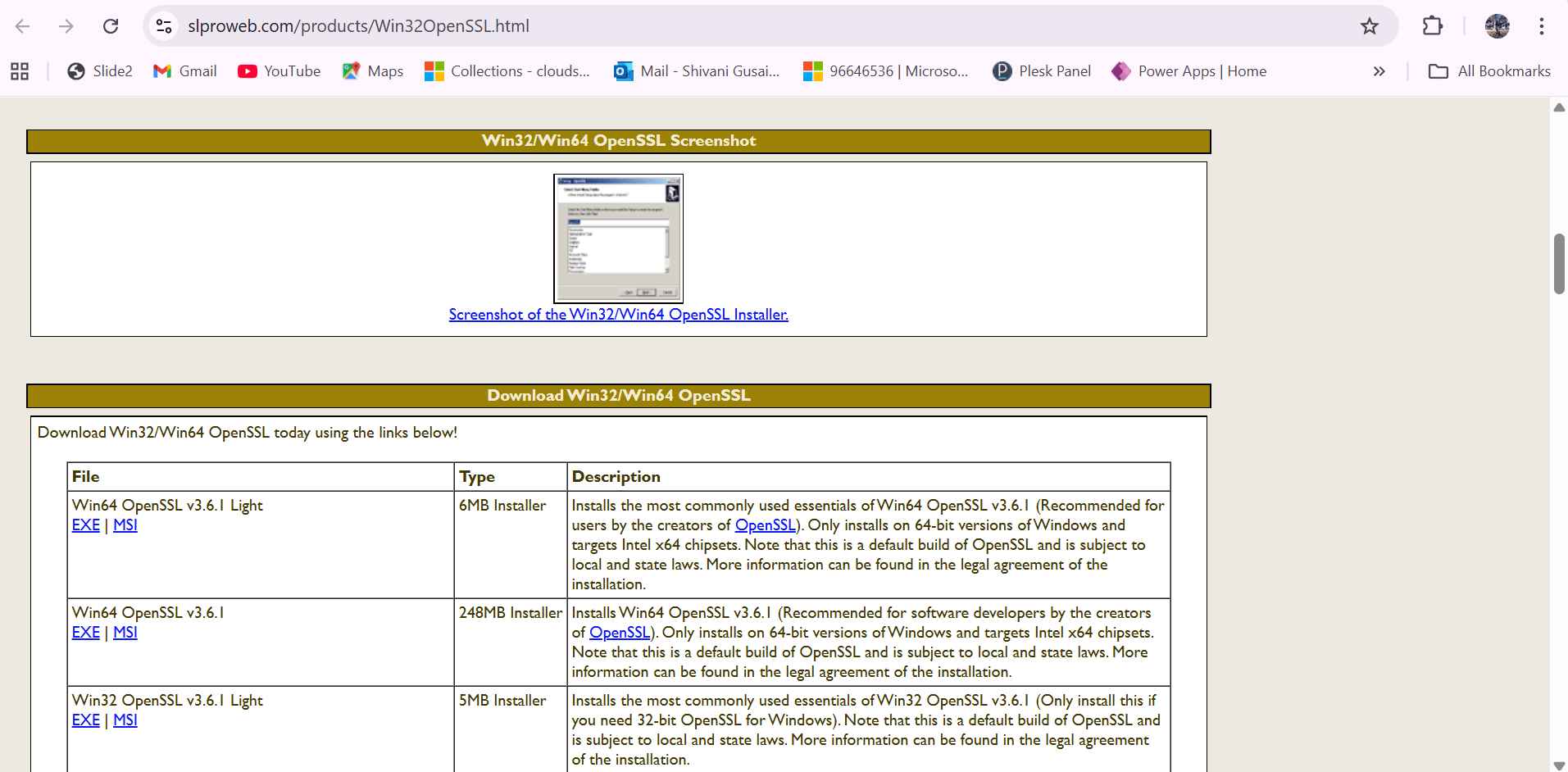Follow the Screenshot of the Win32/Win64 OpenSSL Installer link

click(x=619, y=315)
